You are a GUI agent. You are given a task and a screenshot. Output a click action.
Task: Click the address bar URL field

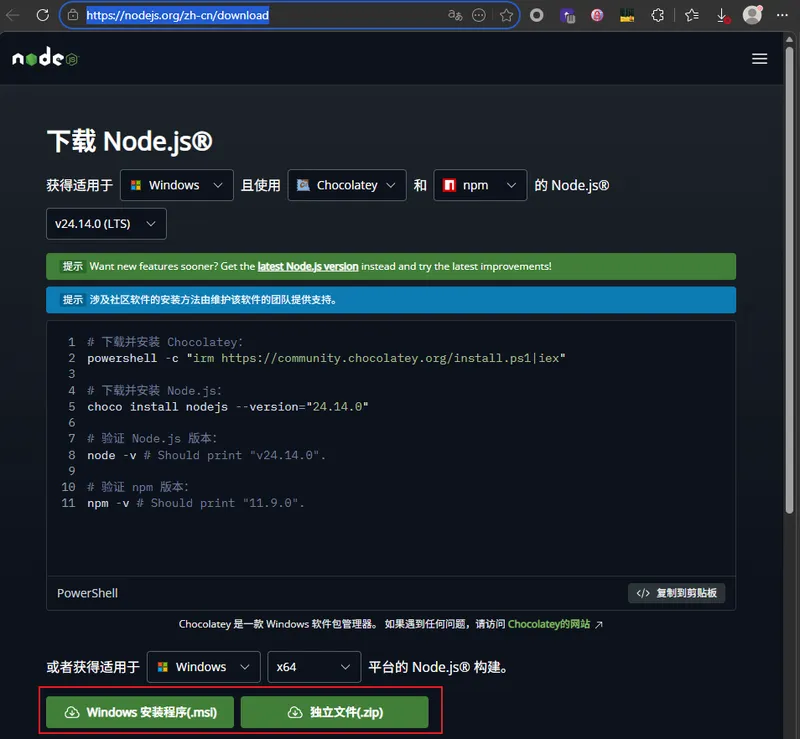290,15
